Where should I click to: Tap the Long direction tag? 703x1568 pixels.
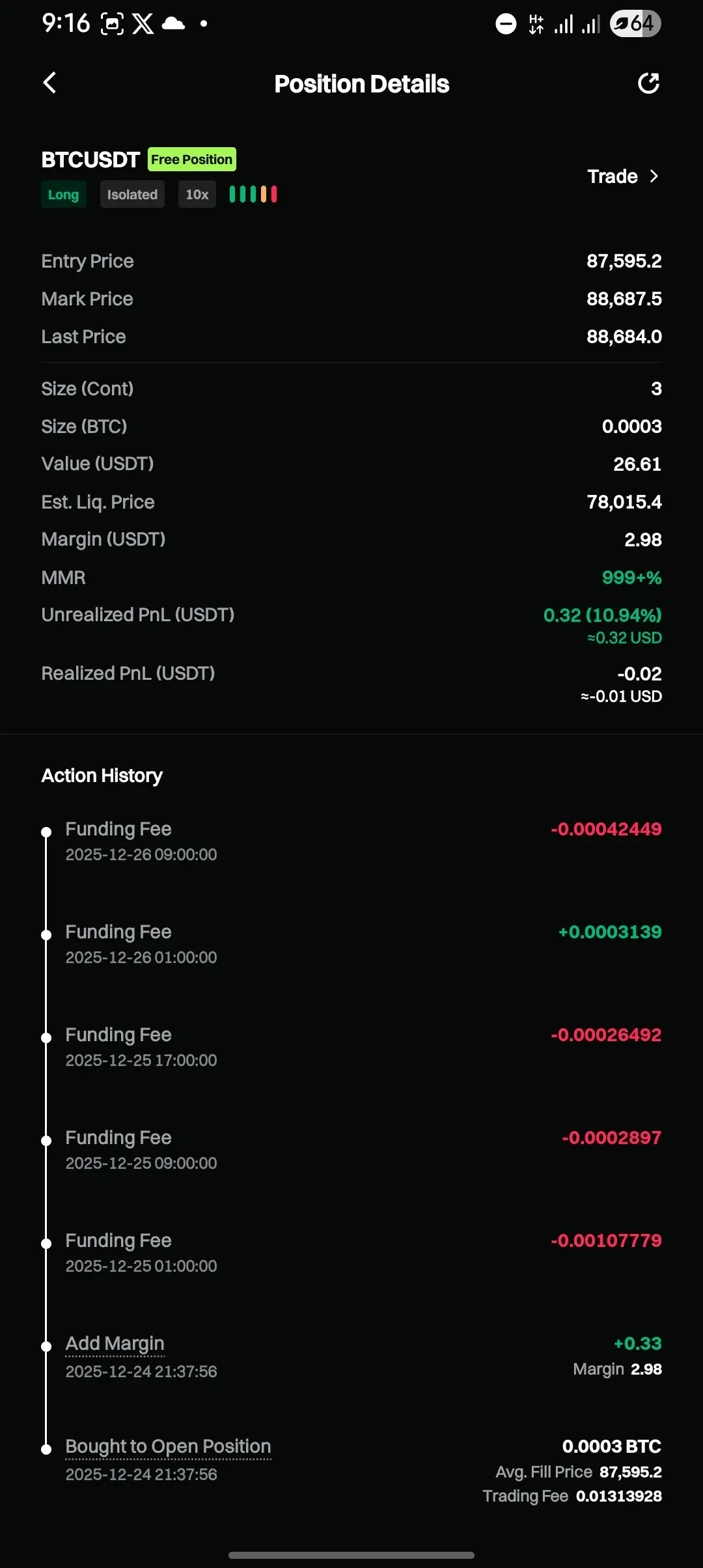pyautogui.click(x=63, y=195)
